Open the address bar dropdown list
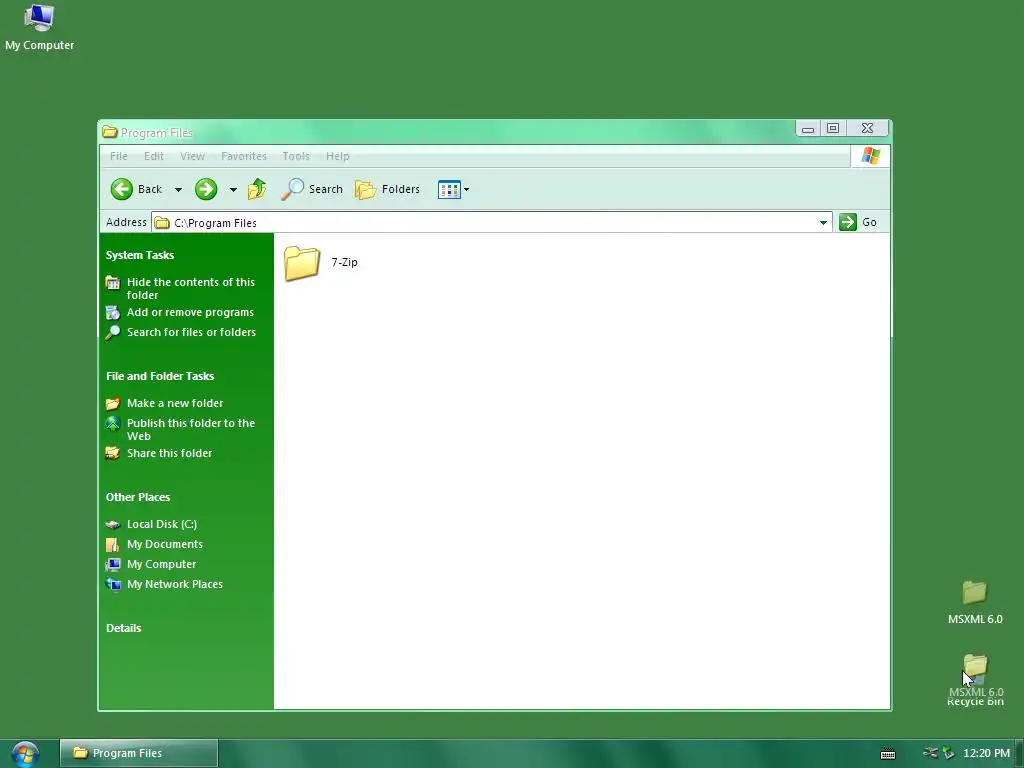This screenshot has width=1024, height=768. pyautogui.click(x=823, y=223)
